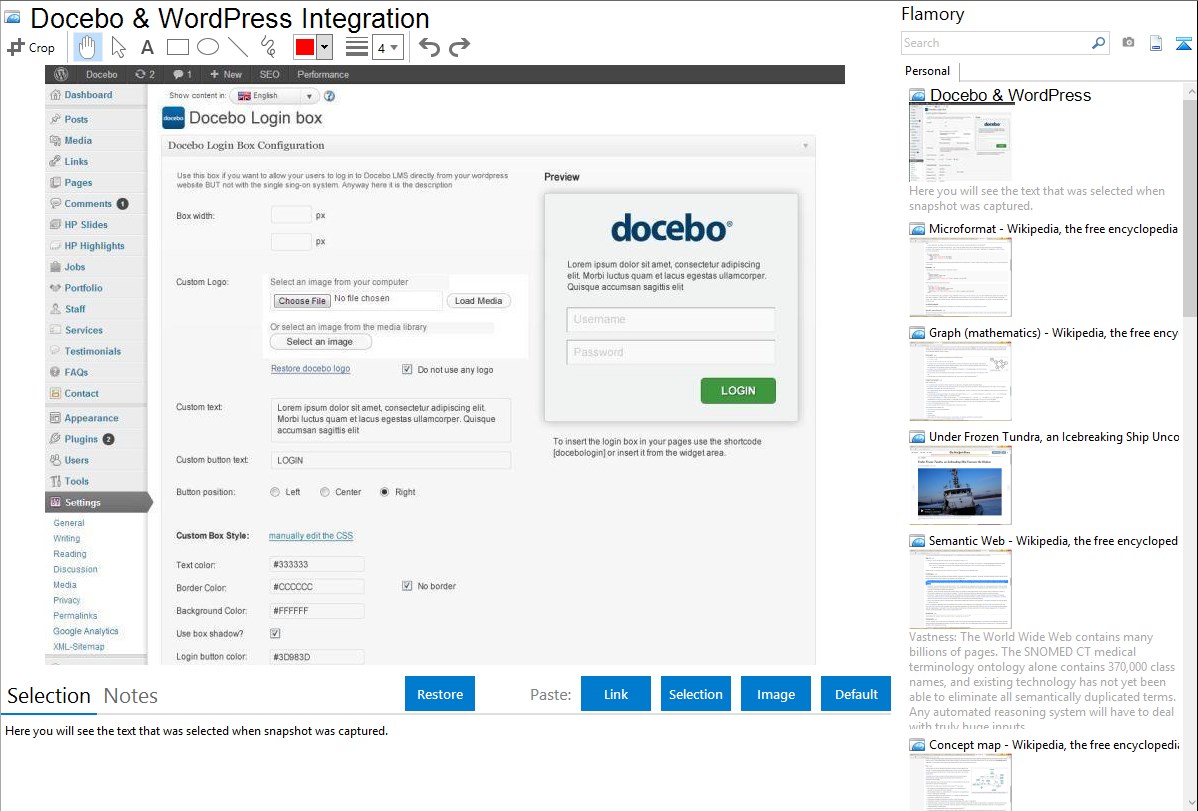This screenshot has height=811, width=1198.
Task: Select the freehand scribble tool
Action: click(x=267, y=47)
